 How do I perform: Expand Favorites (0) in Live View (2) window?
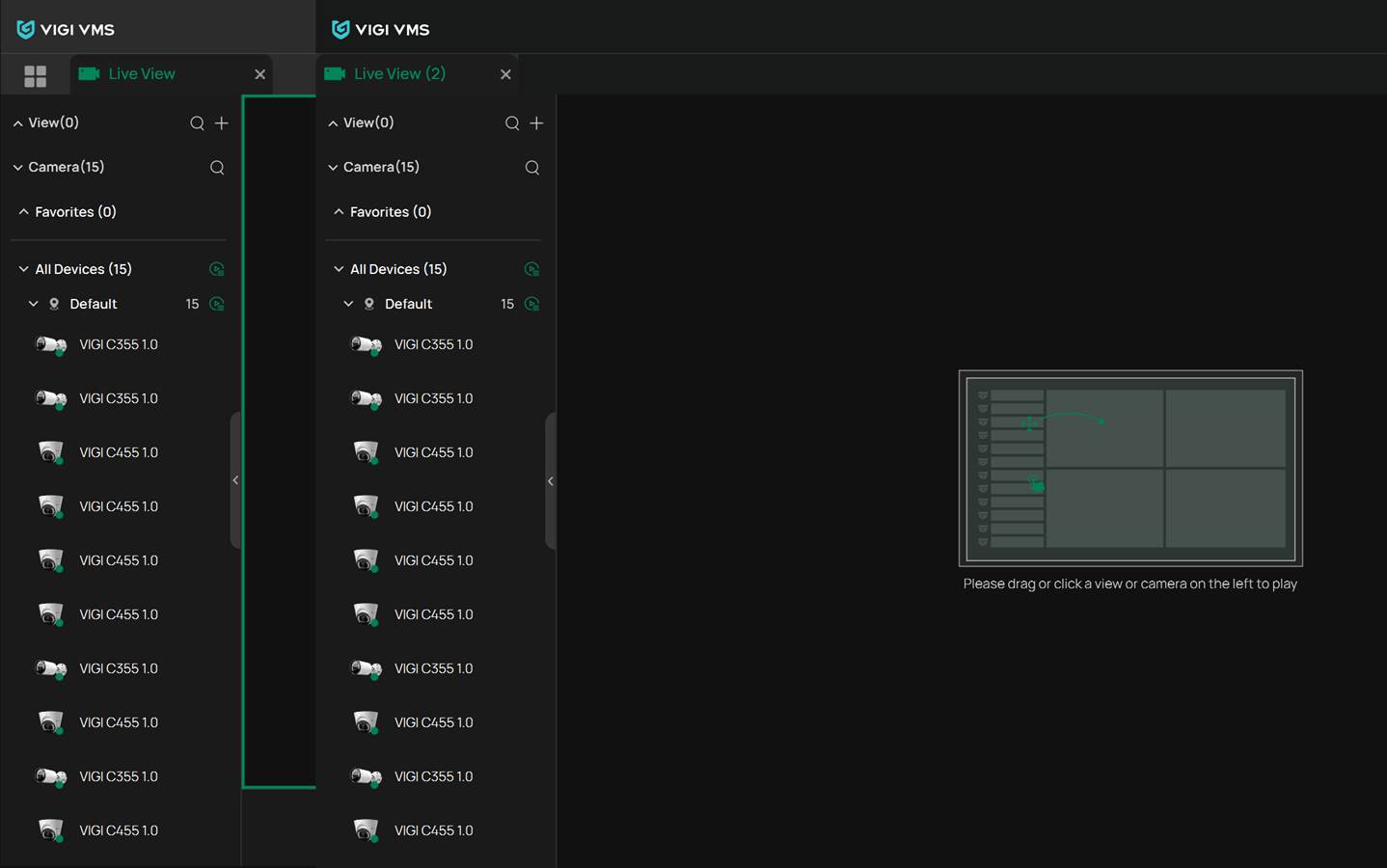pos(339,212)
